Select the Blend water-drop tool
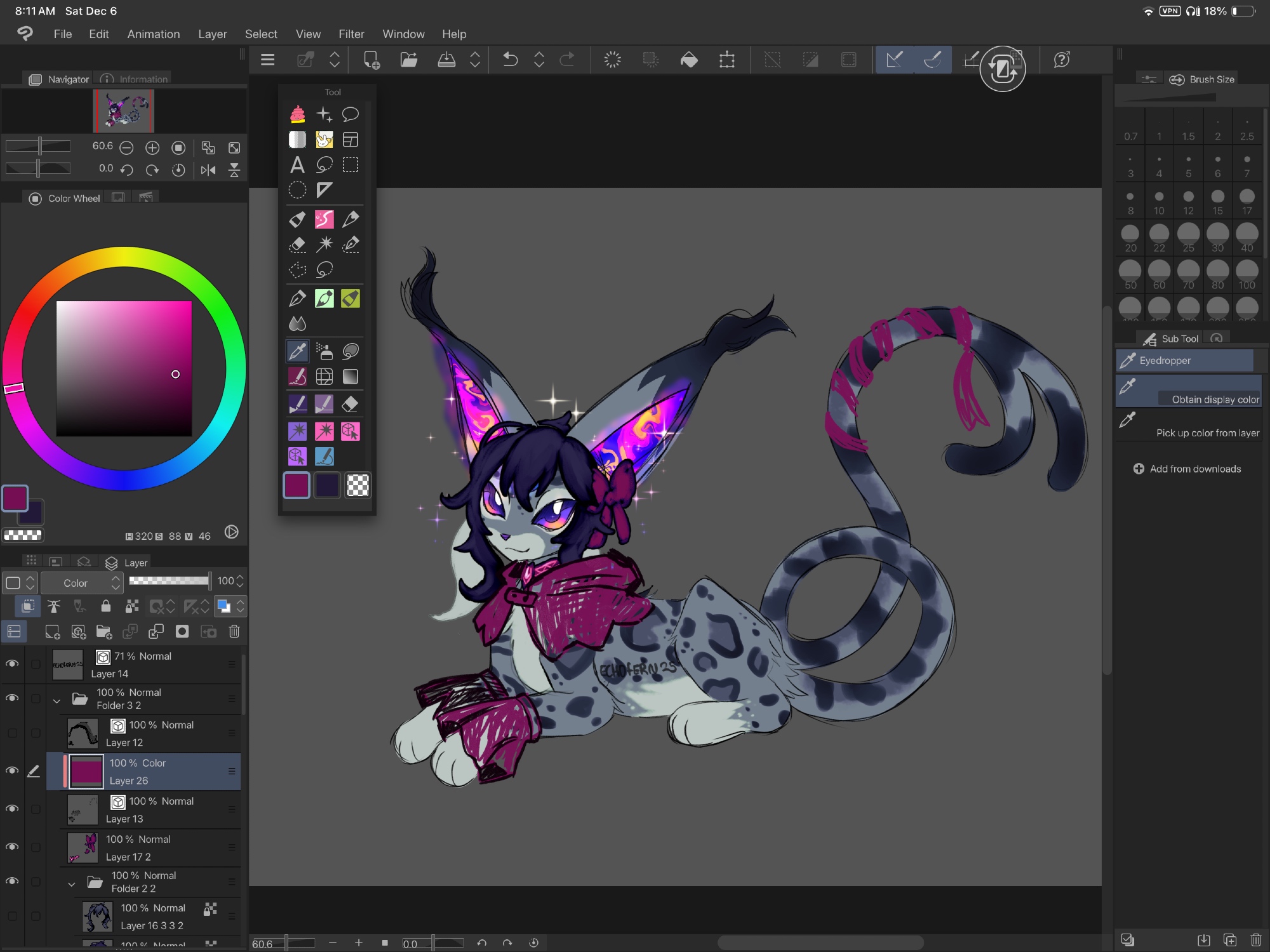The width and height of the screenshot is (1270, 952). coord(297,324)
